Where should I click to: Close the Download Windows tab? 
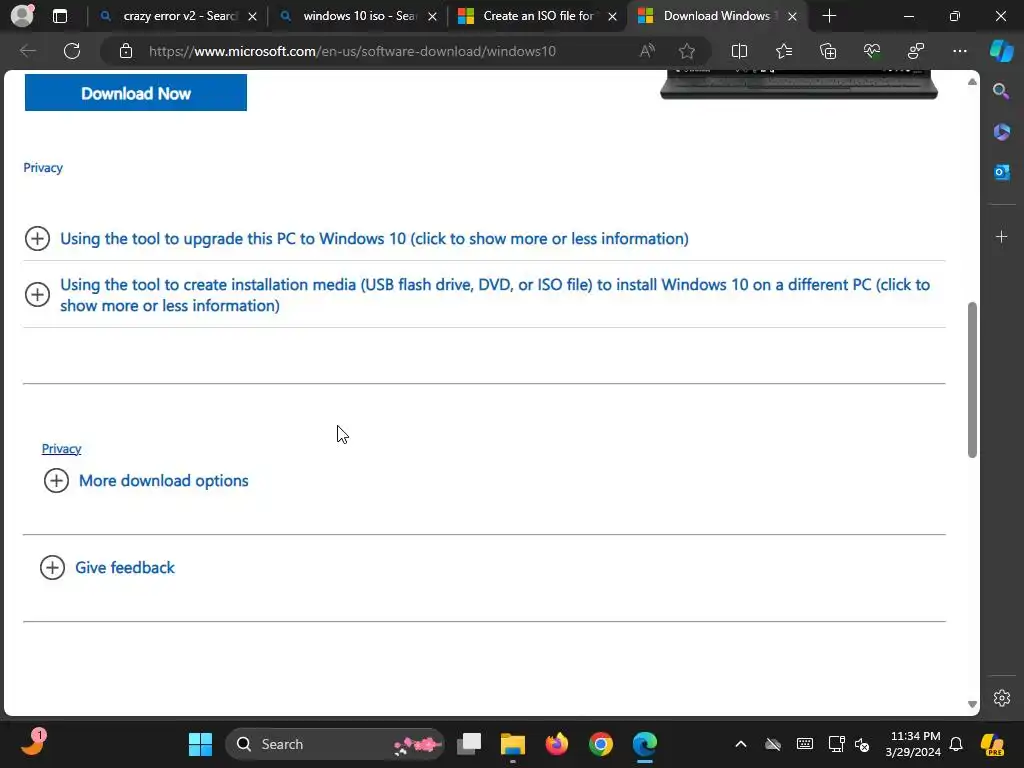[x=792, y=16]
